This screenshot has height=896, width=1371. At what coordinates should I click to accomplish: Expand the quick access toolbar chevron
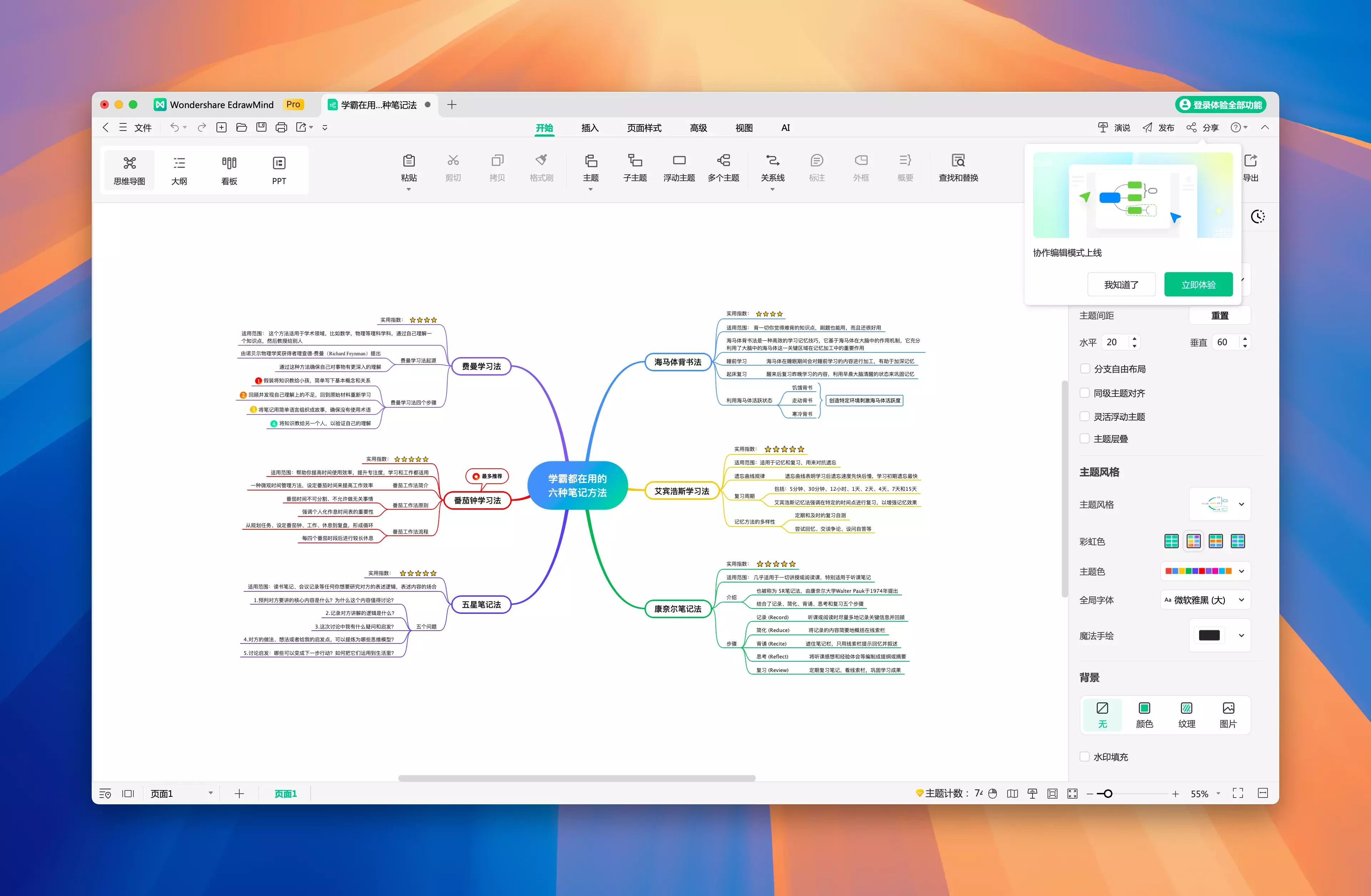click(325, 127)
